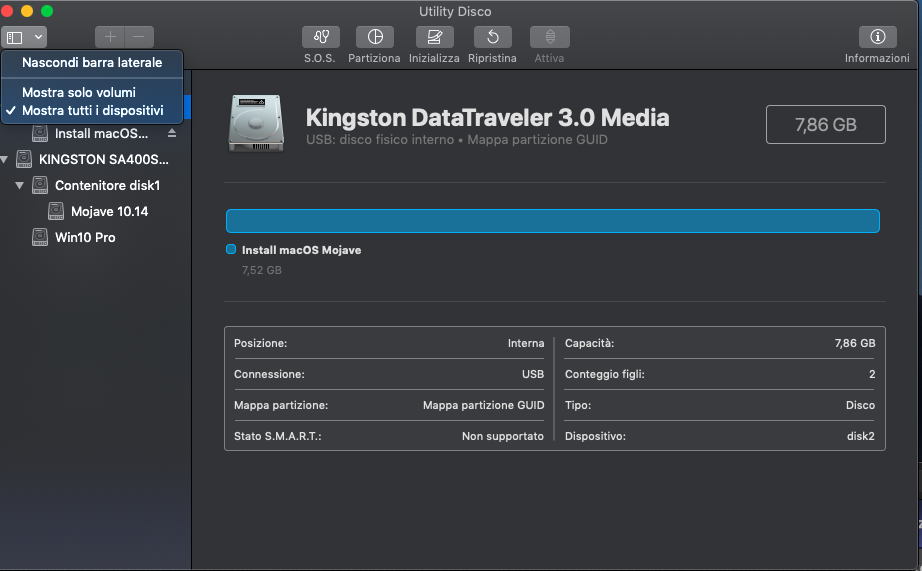Screen dimensions: 922x571
Task: Click the Inizializza erase icon
Action: [435, 37]
